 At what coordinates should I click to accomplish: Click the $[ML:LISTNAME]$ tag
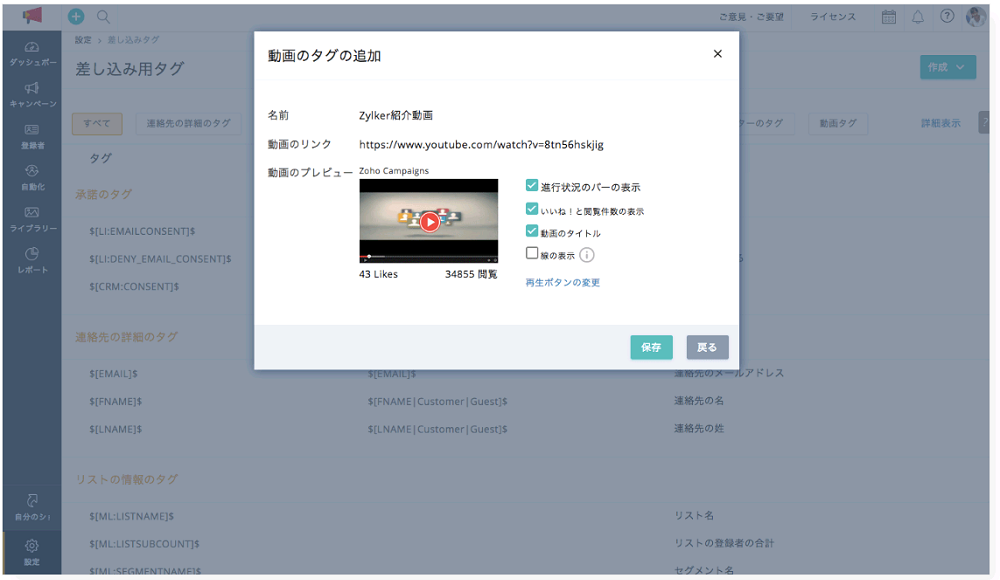(x=131, y=516)
